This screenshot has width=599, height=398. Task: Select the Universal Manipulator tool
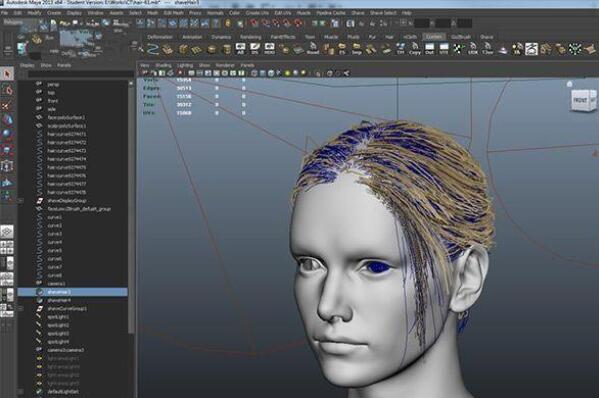(7, 166)
